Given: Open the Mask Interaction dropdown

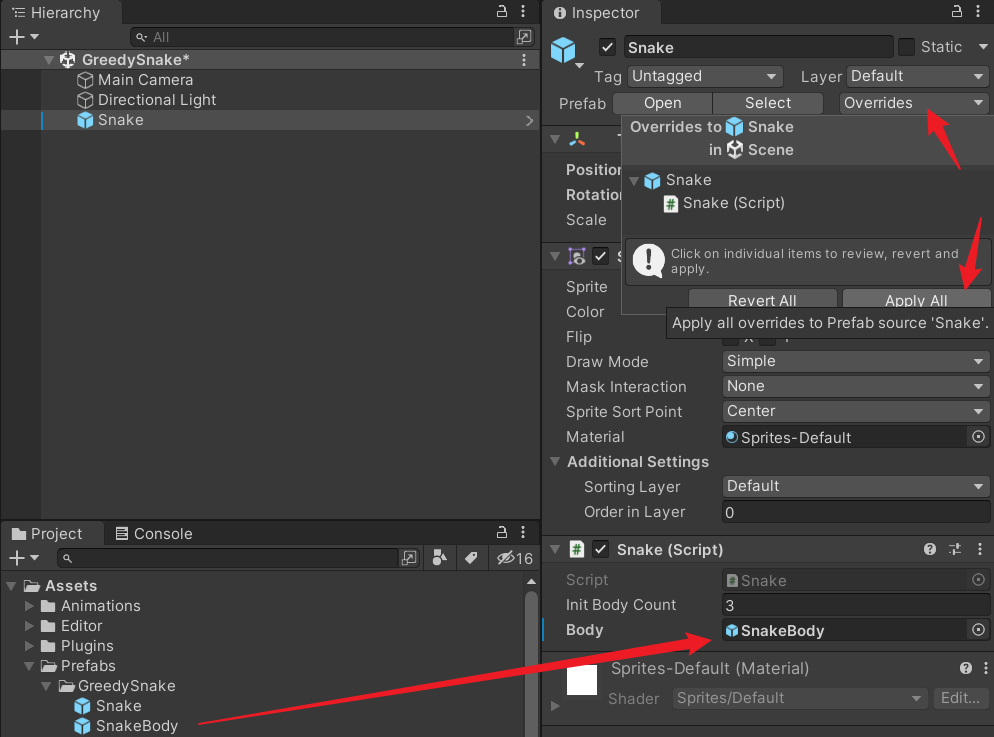Looking at the screenshot, I should pyautogui.click(x=856, y=387).
